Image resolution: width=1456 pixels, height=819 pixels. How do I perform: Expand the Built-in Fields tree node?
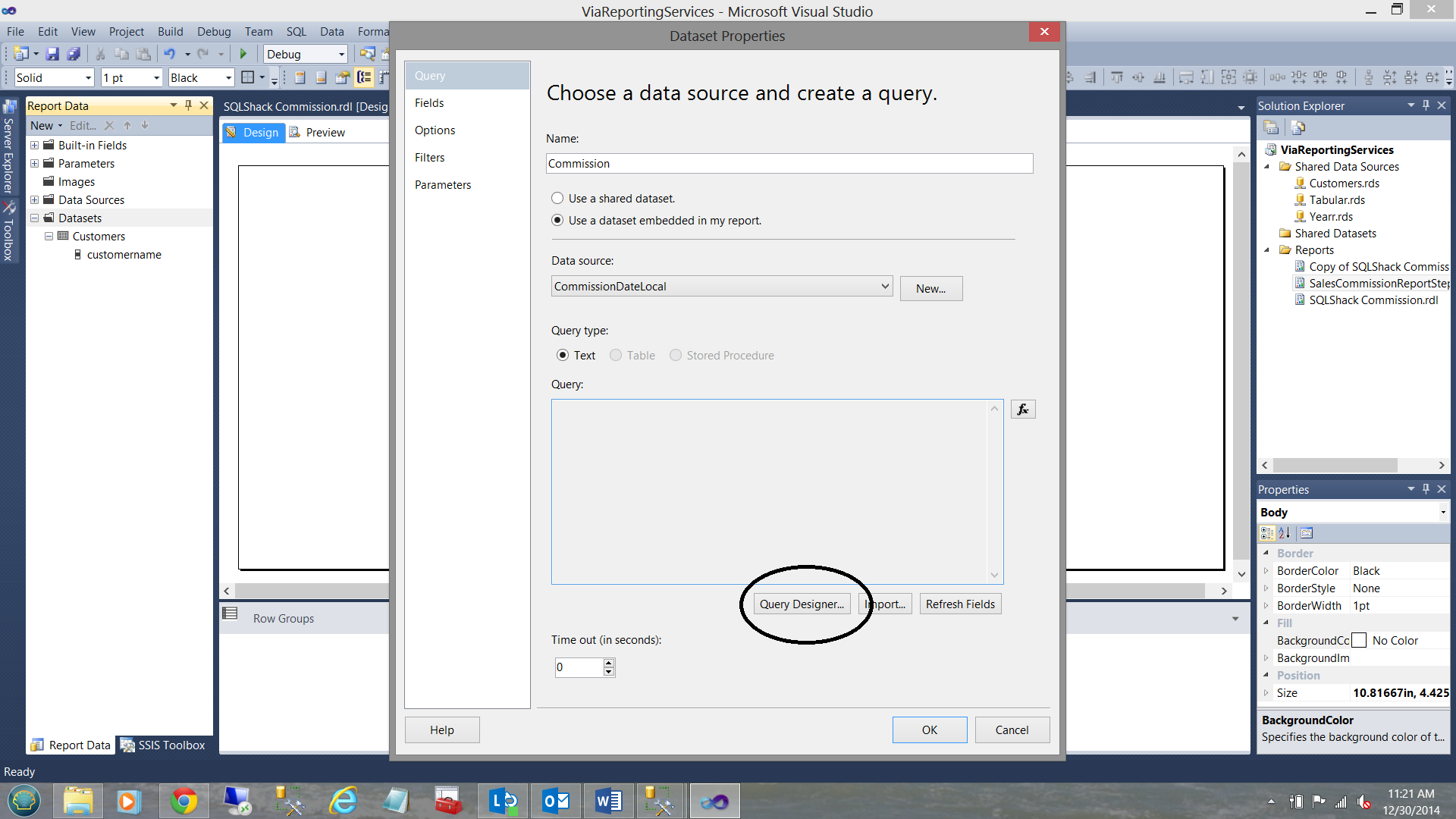click(34, 146)
